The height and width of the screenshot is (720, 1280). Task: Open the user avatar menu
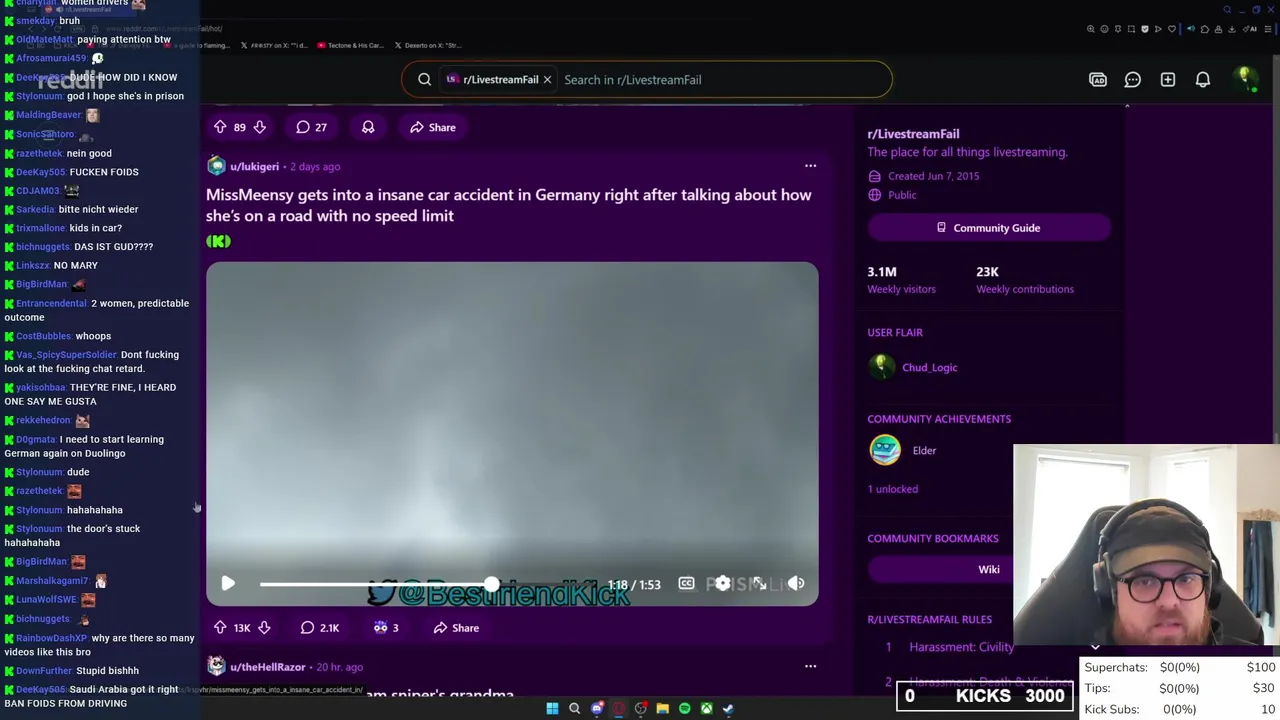[1245, 79]
